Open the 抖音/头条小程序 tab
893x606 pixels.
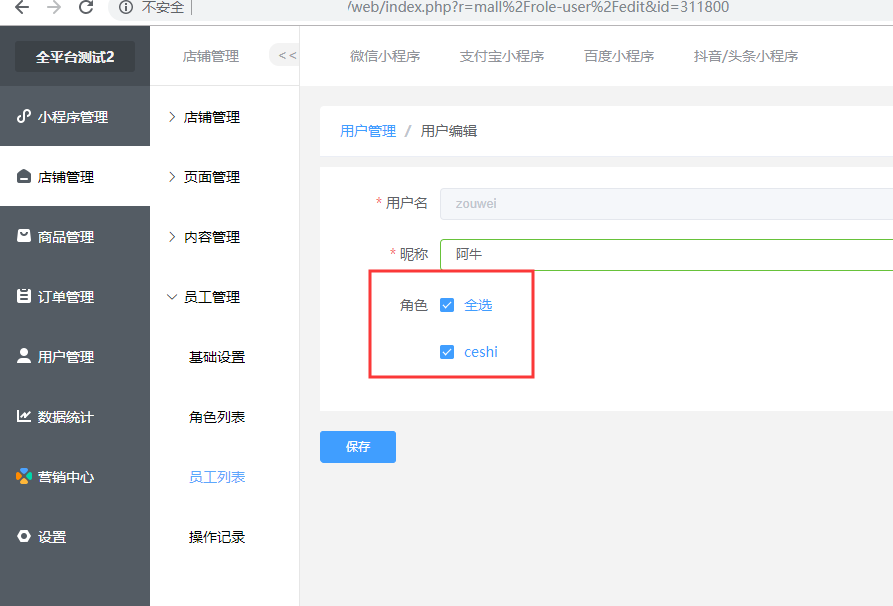[x=745, y=56]
